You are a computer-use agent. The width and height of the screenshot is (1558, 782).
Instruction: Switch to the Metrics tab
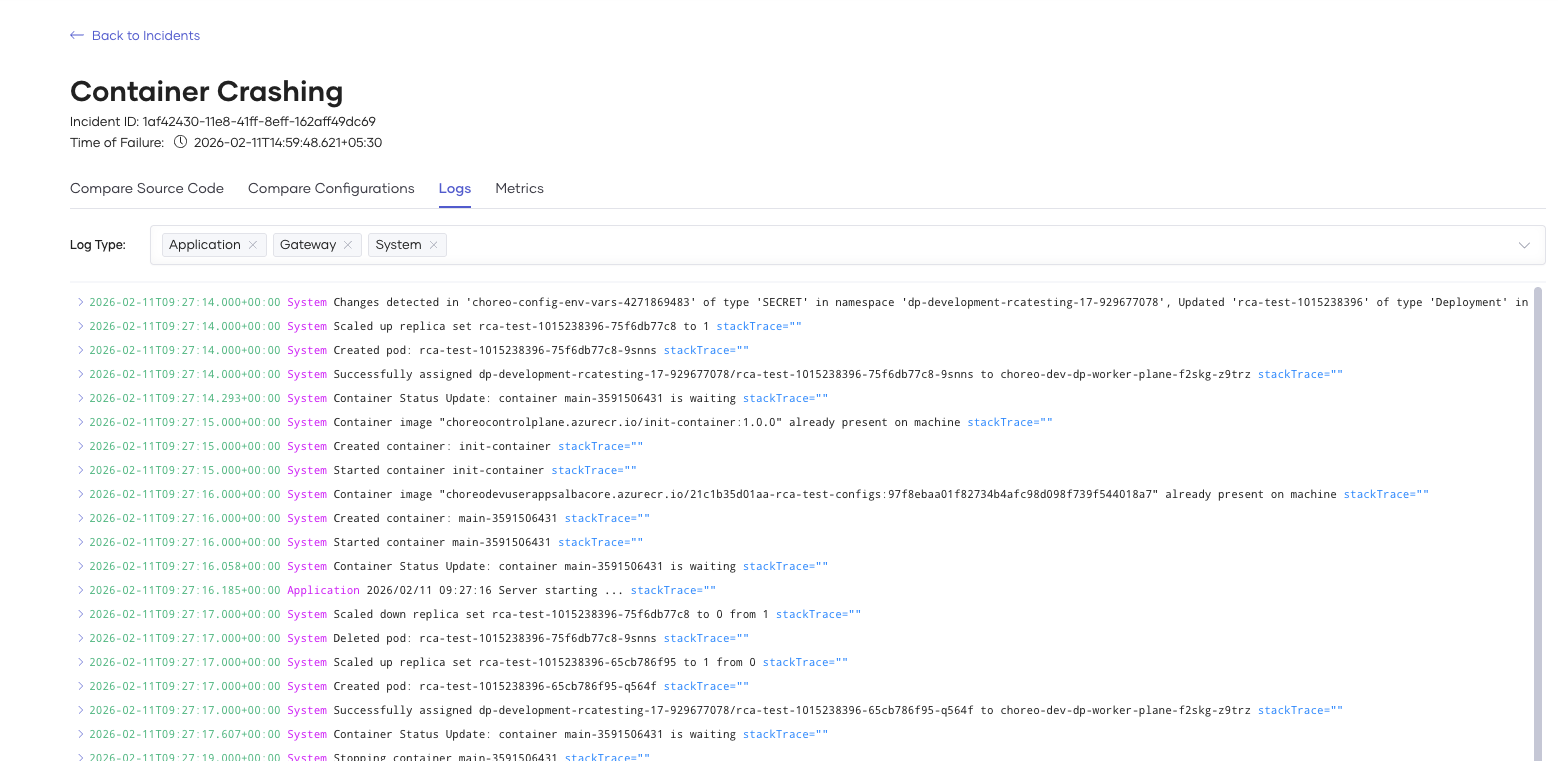pos(519,188)
